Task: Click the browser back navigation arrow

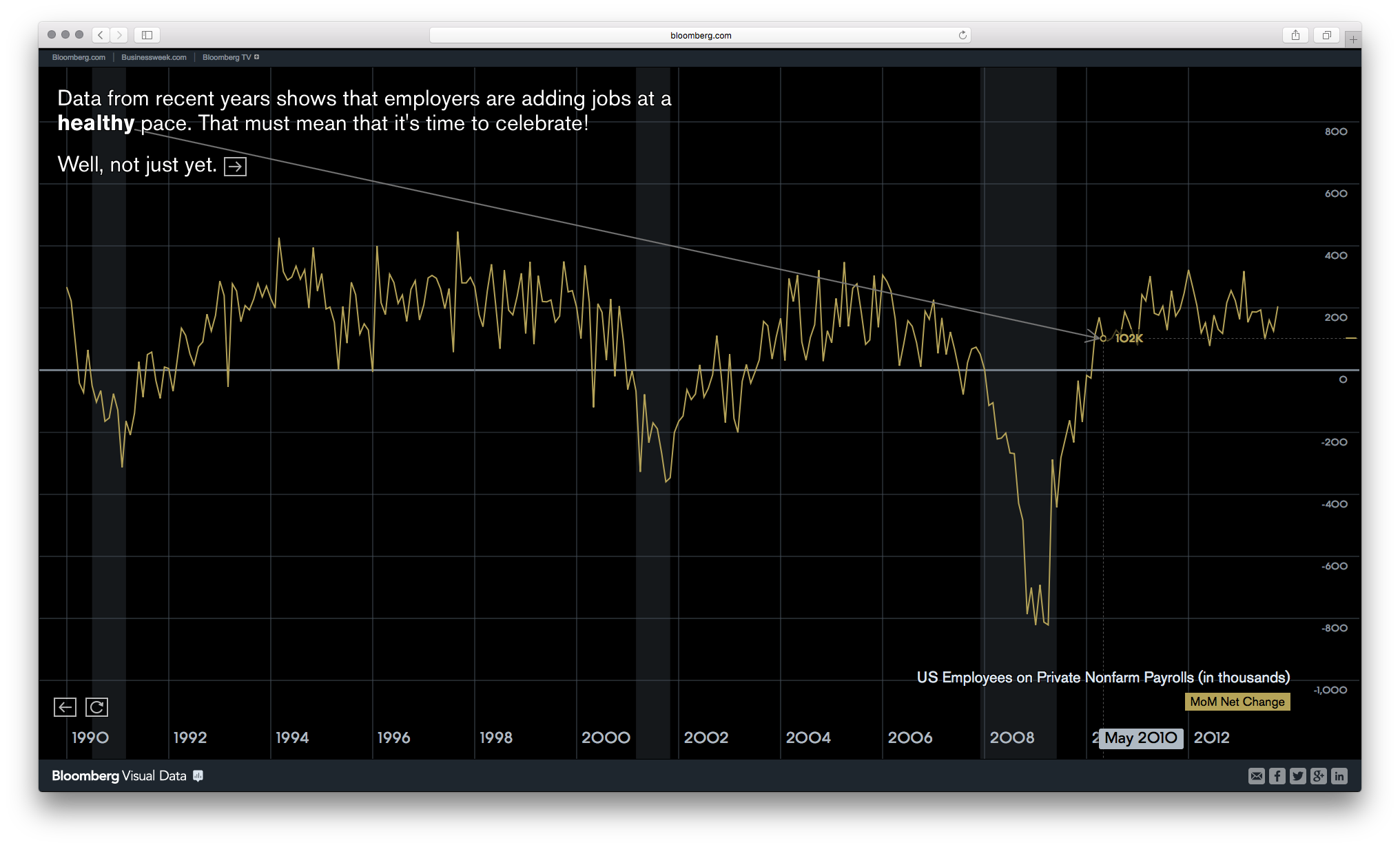Action: 100,34
